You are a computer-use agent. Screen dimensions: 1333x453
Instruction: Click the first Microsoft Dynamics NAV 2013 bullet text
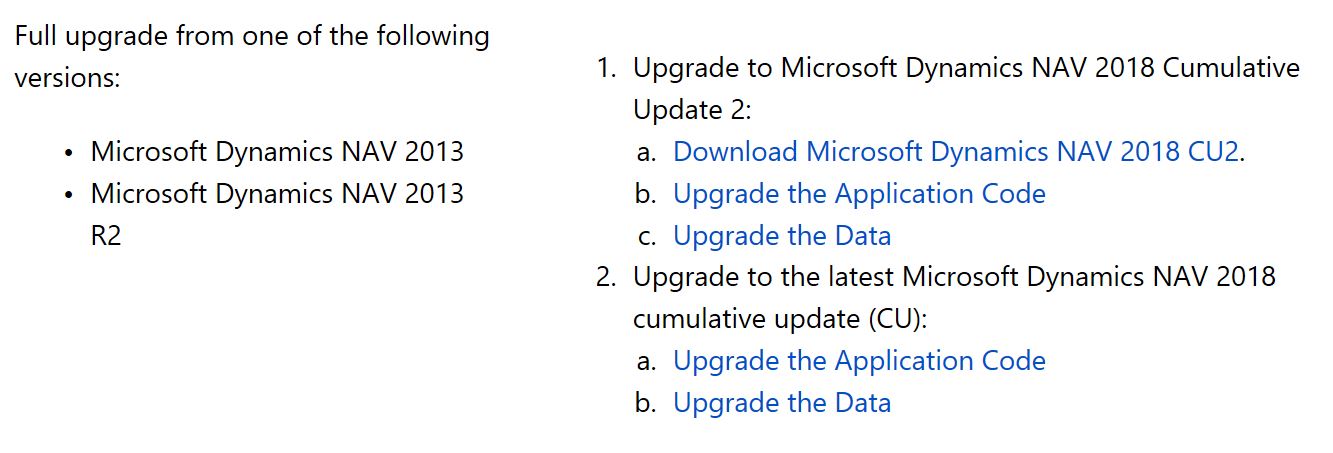[x=277, y=152]
